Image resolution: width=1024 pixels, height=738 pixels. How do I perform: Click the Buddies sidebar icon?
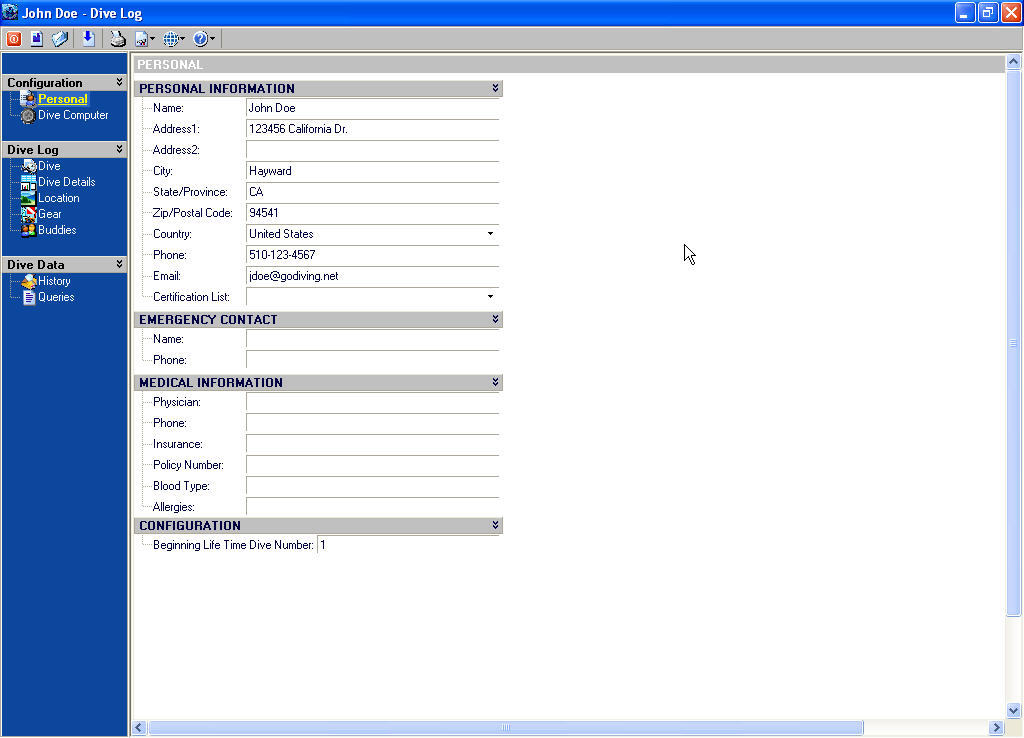click(31, 230)
